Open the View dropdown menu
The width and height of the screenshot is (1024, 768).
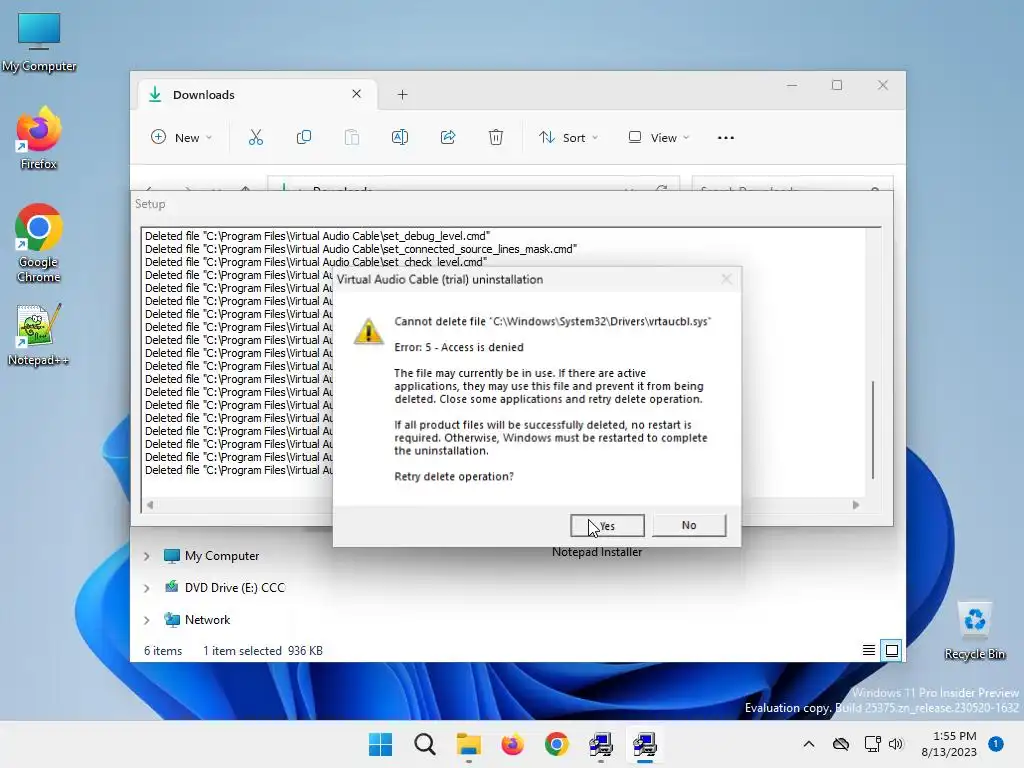point(658,138)
